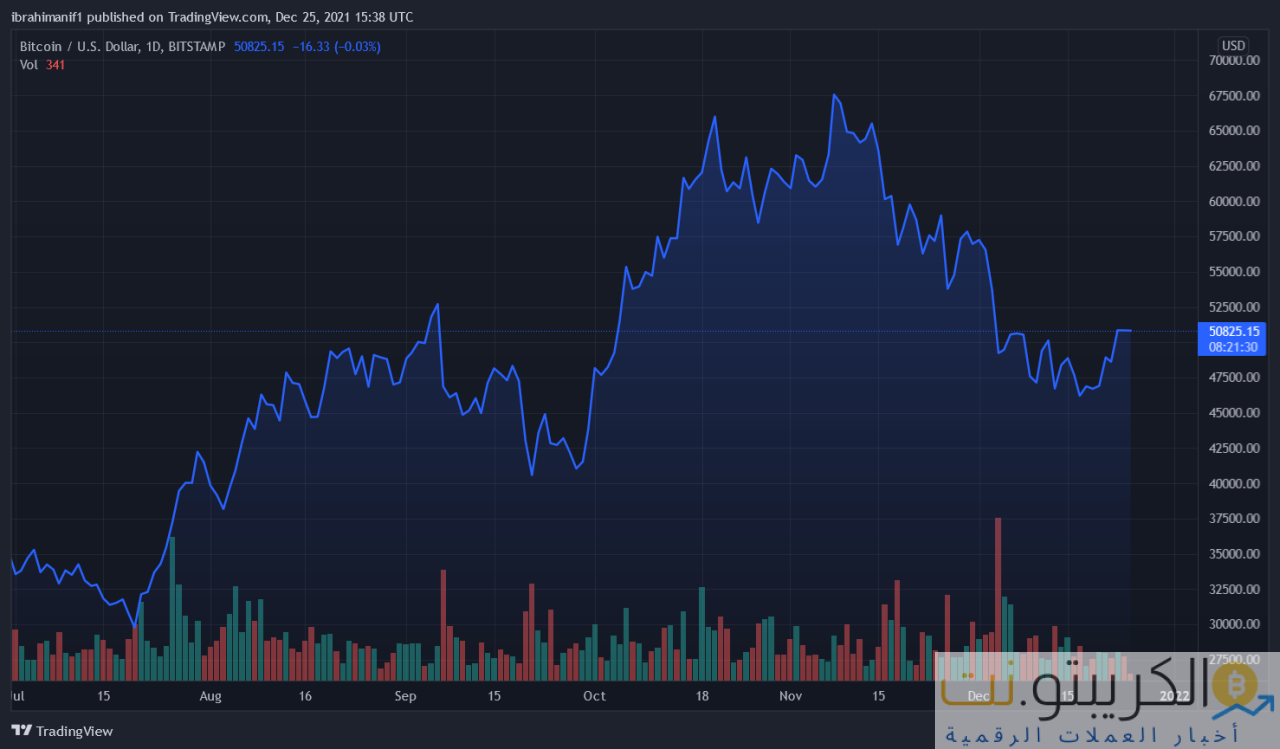
Task: Click the Sep label on the time axis
Action: click(x=404, y=696)
